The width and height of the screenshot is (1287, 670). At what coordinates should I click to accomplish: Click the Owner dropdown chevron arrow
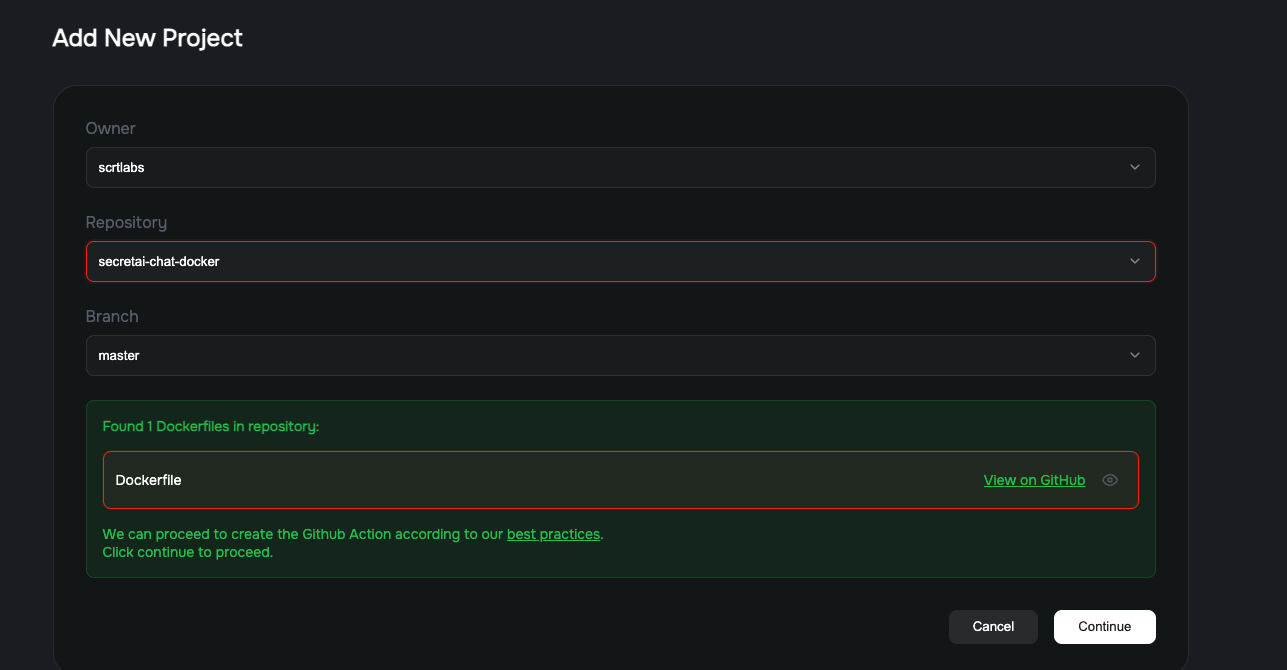pos(1135,167)
